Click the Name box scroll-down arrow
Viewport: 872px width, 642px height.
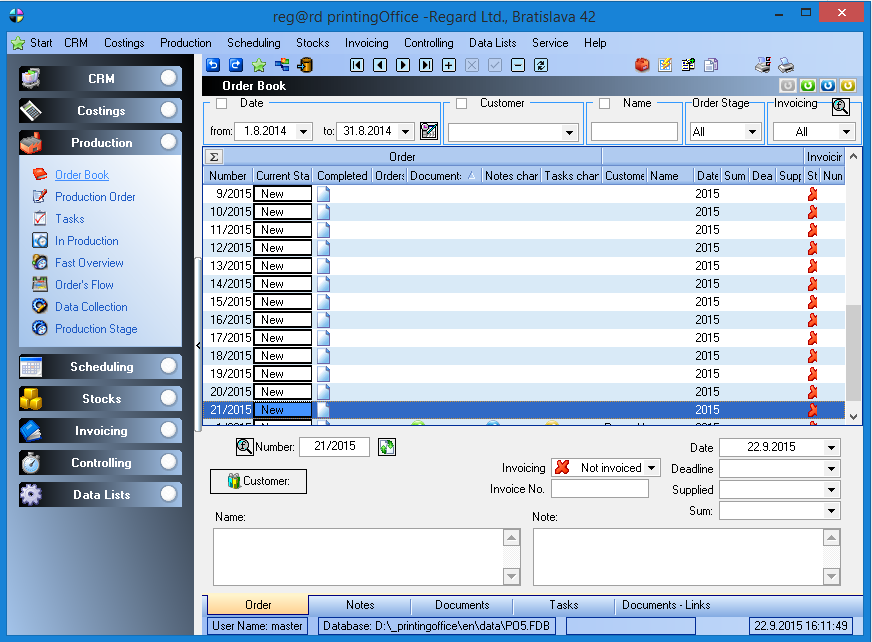[x=511, y=576]
